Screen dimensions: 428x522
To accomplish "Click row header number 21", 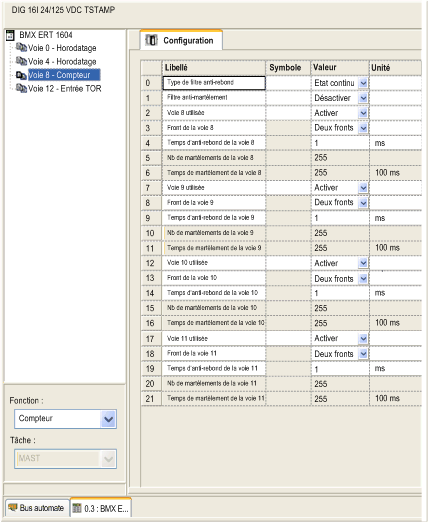I will tap(151, 399).
